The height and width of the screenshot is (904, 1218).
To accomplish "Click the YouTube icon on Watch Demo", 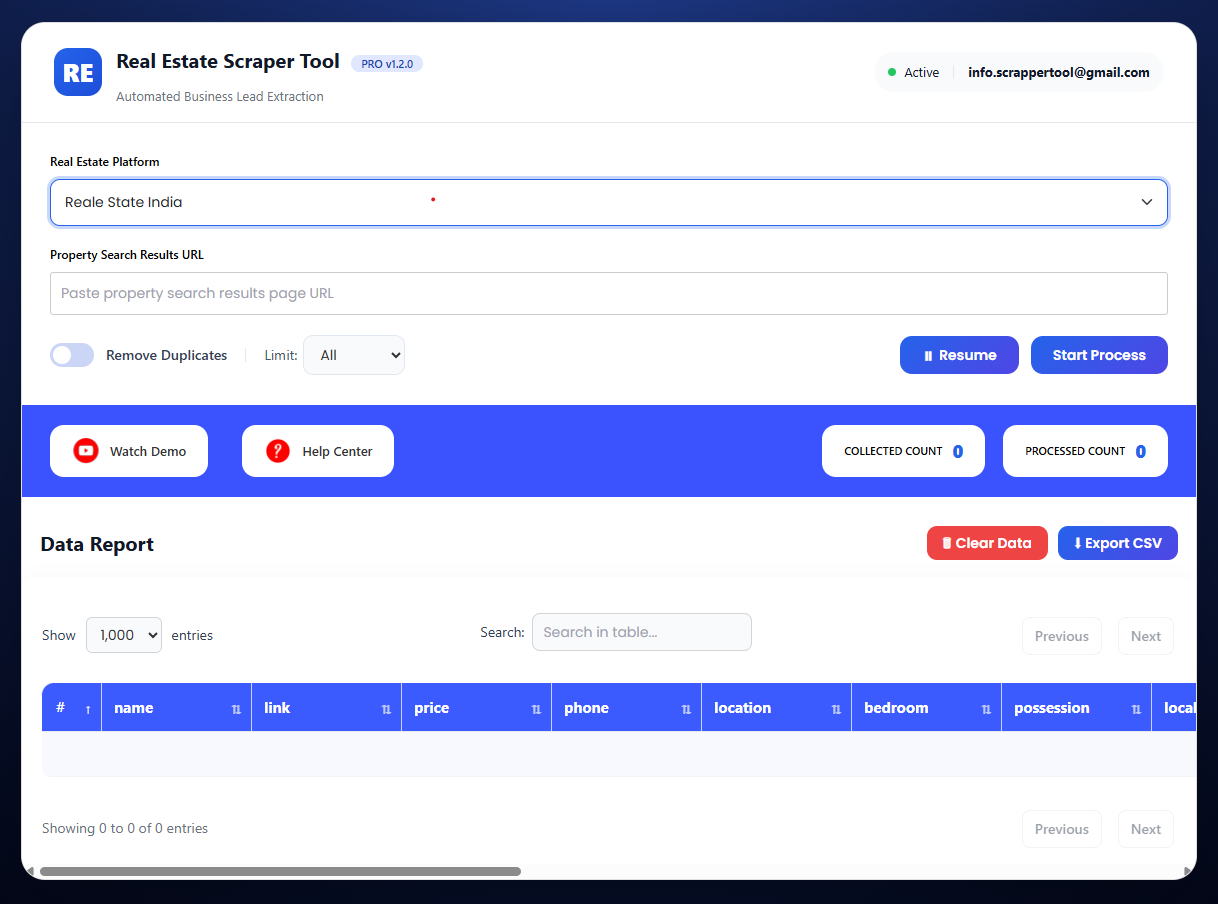I will click(84, 450).
